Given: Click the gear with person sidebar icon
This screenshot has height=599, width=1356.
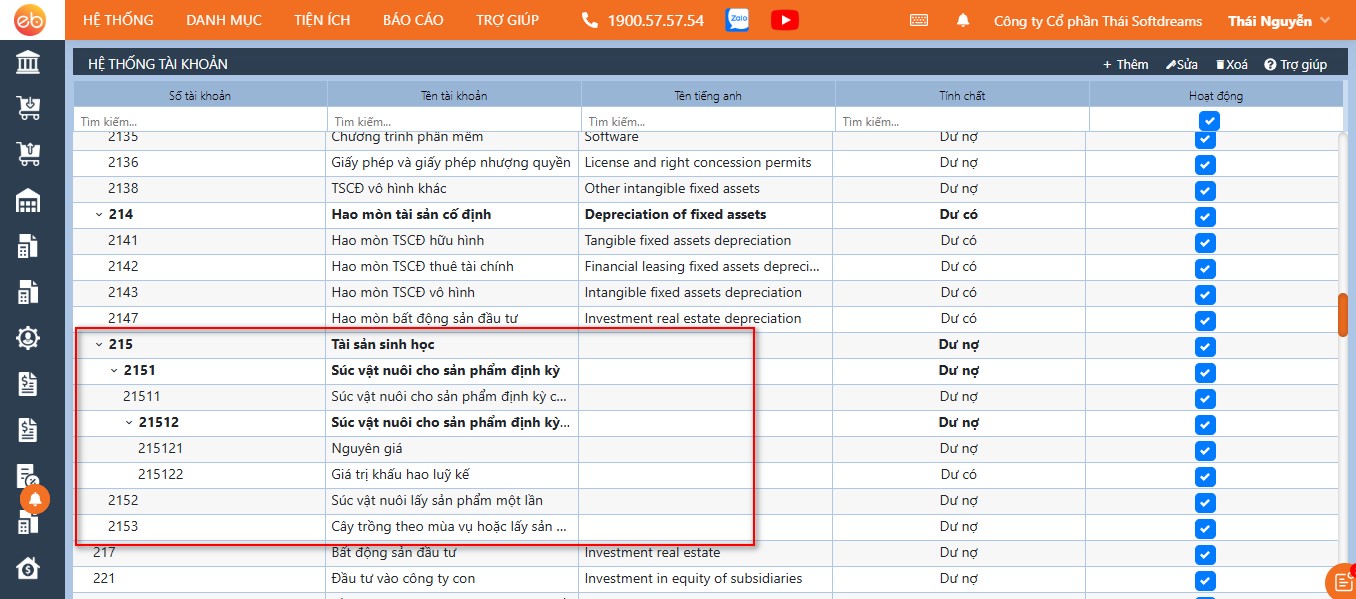Looking at the screenshot, I should coord(28,338).
